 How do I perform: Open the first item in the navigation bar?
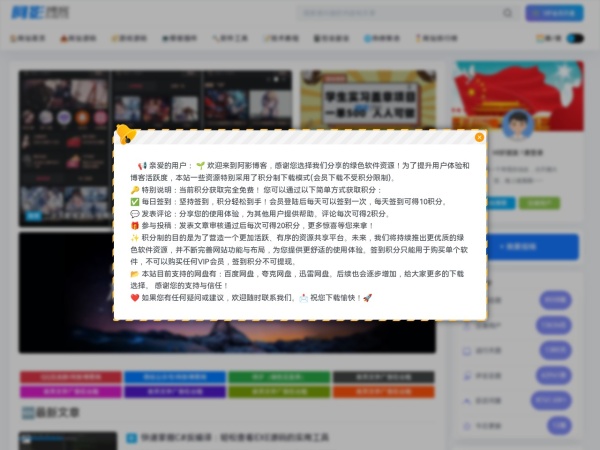click(31, 38)
